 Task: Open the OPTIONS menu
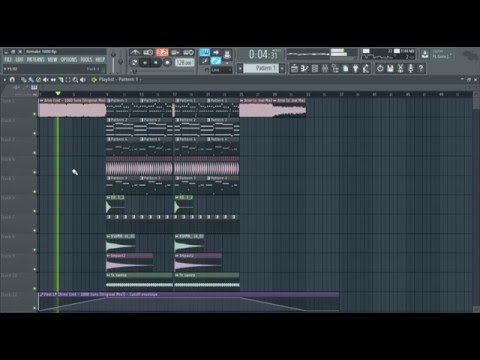click(x=69, y=59)
